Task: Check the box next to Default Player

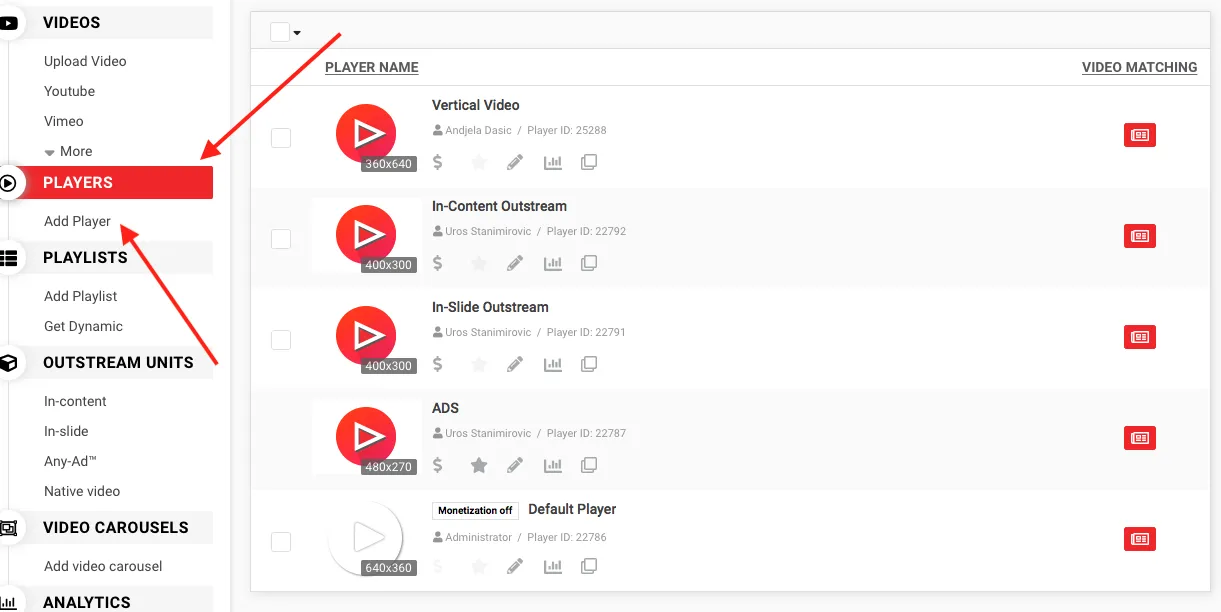Action: [x=281, y=542]
